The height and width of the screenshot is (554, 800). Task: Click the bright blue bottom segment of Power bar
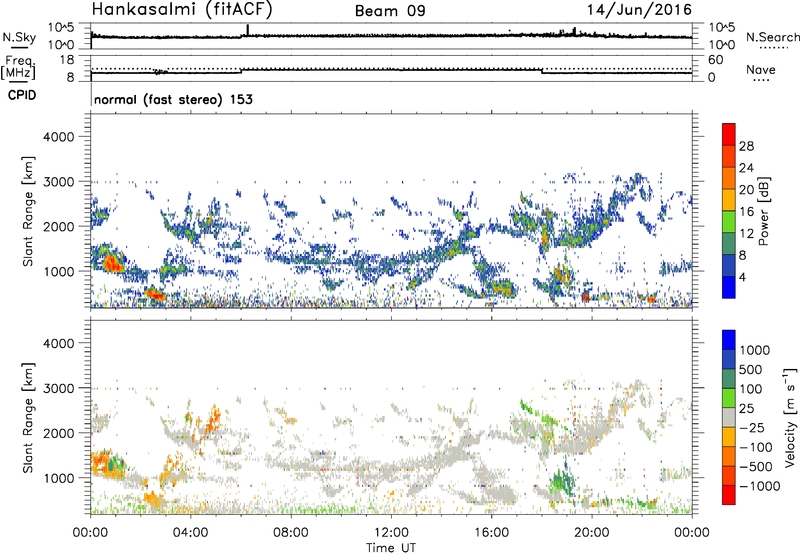pyautogui.click(x=729, y=287)
